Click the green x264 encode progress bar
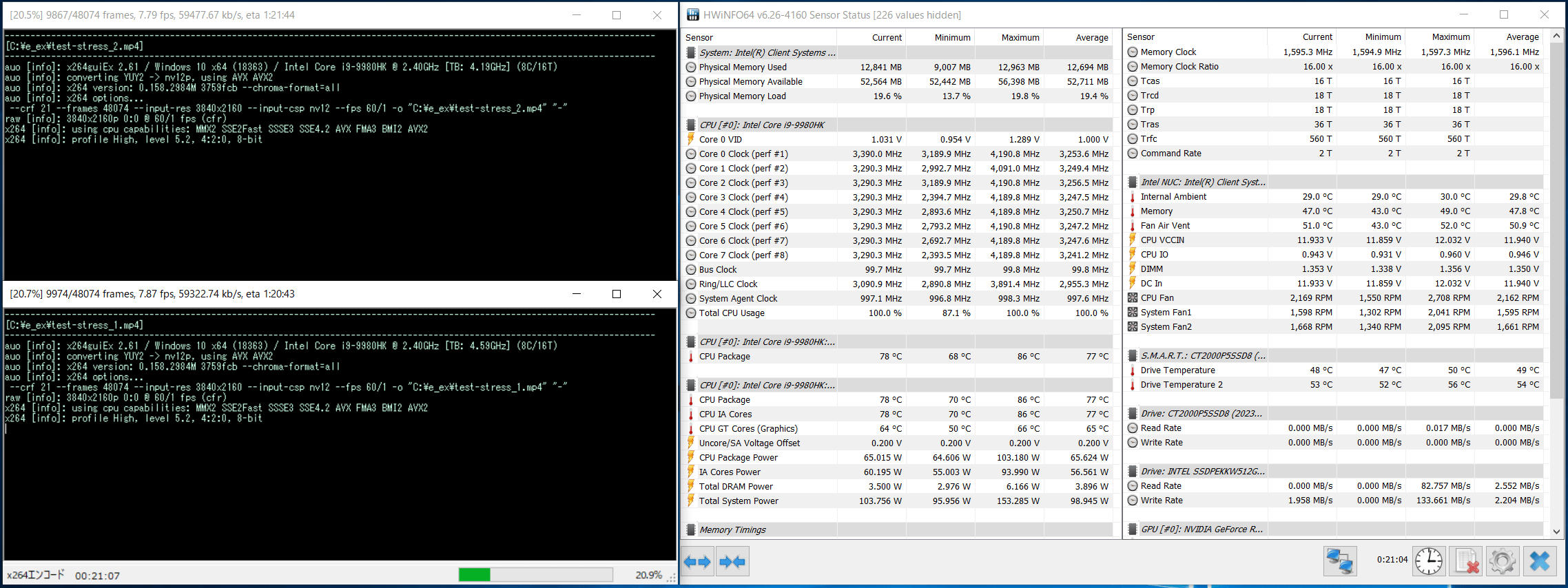This screenshot has width=1568, height=588. [x=536, y=574]
